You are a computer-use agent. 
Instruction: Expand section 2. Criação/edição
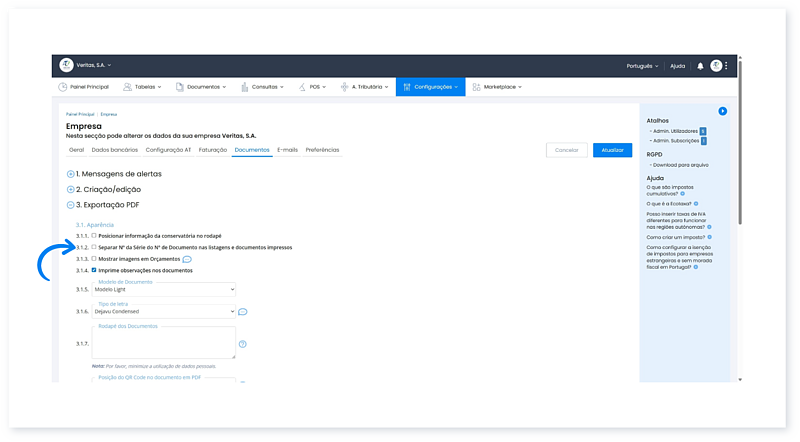click(70, 189)
